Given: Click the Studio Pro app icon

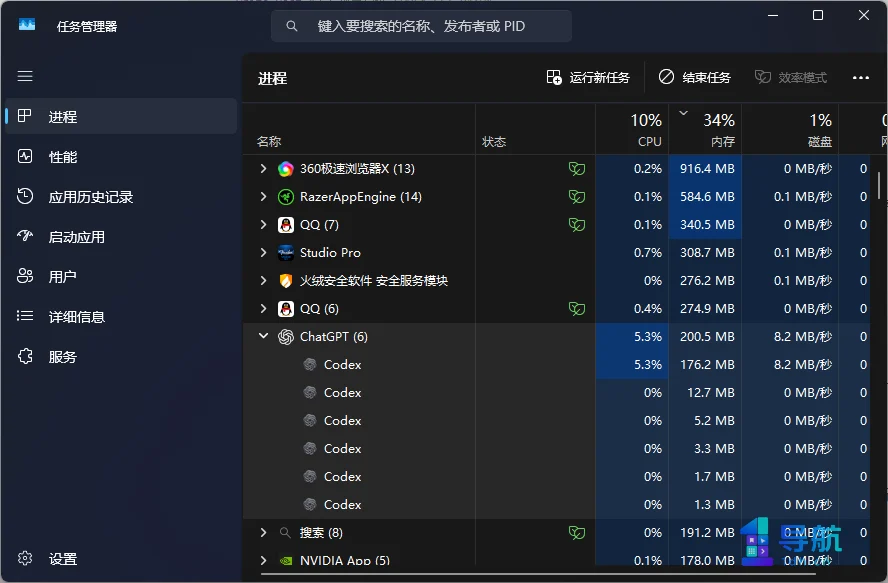Looking at the screenshot, I should point(286,253).
